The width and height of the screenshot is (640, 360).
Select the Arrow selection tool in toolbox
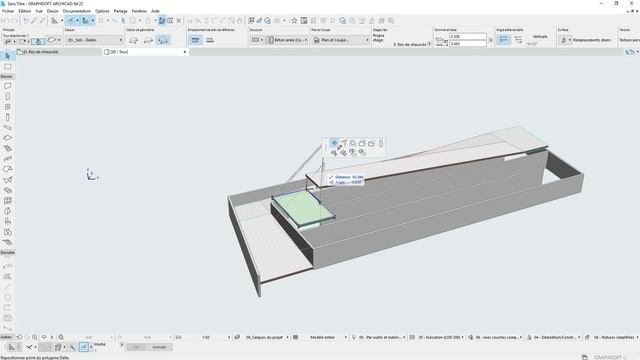[7, 56]
